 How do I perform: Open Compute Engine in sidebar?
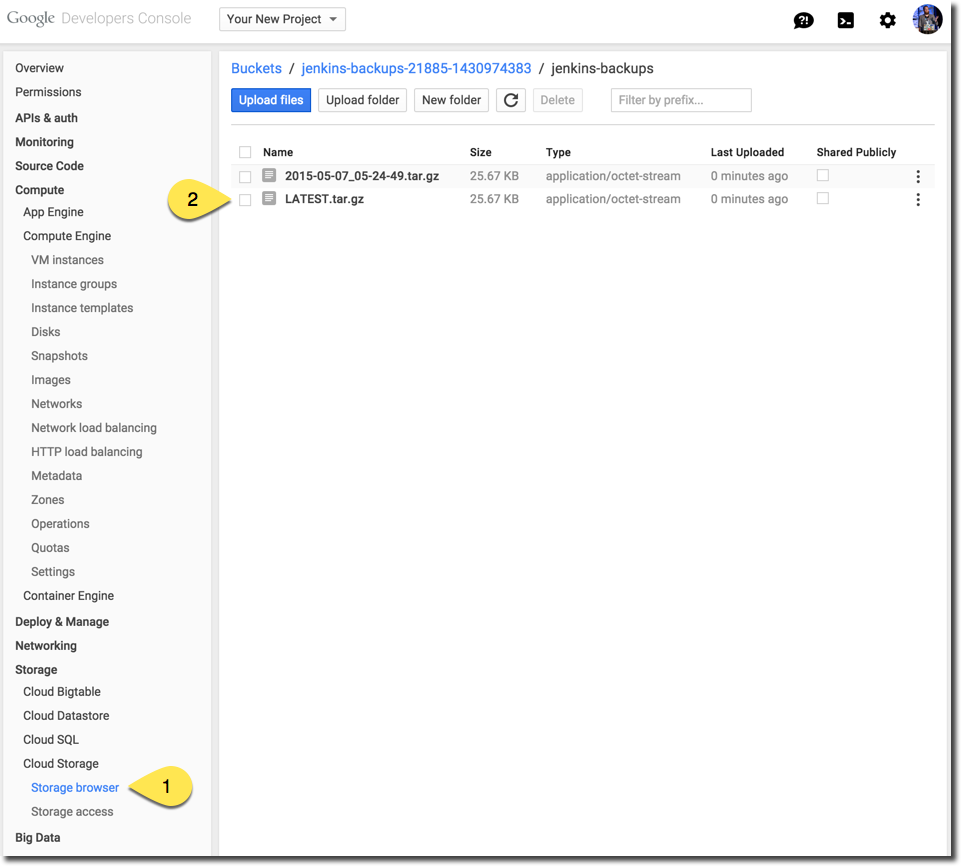67,236
